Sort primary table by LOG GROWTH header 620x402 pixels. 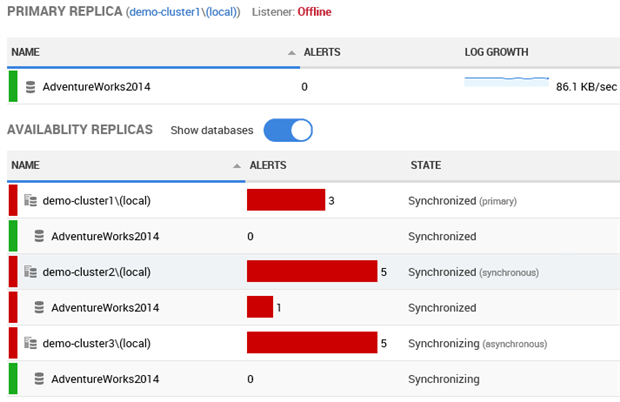pyautogui.click(x=496, y=52)
